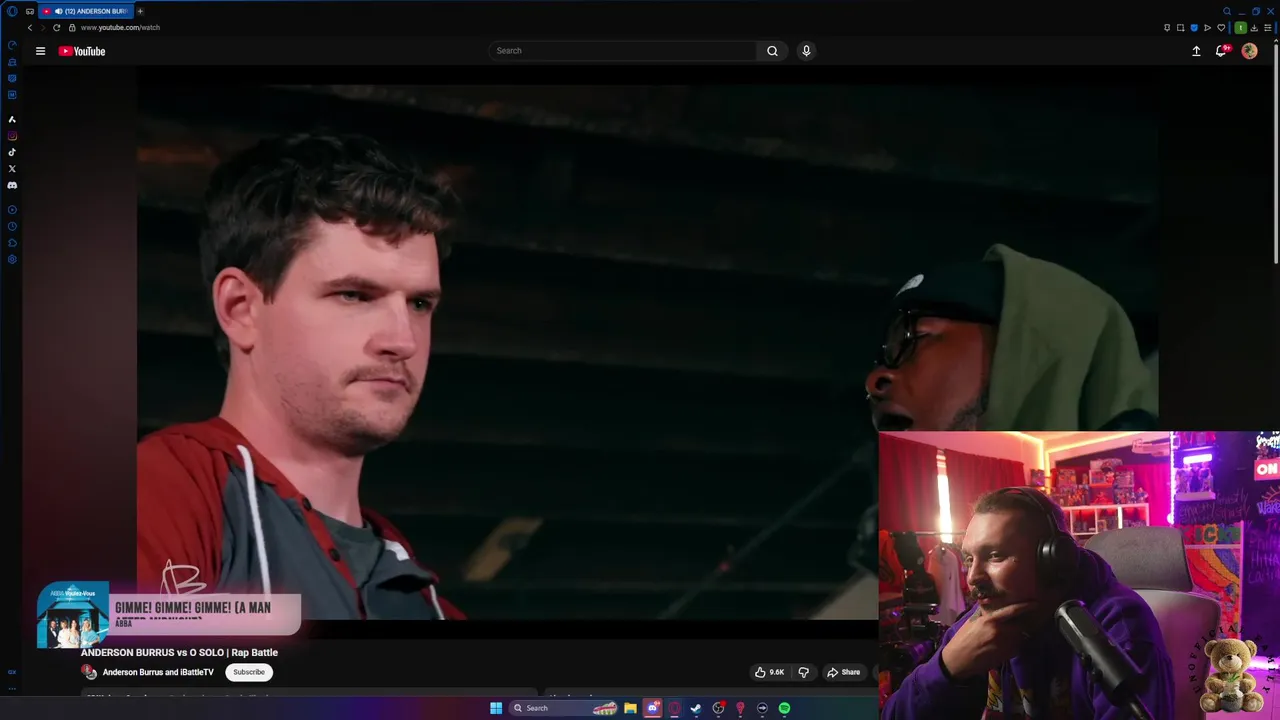Click the green extension icon in toolbar
The width and height of the screenshot is (1280, 720).
tap(1241, 27)
